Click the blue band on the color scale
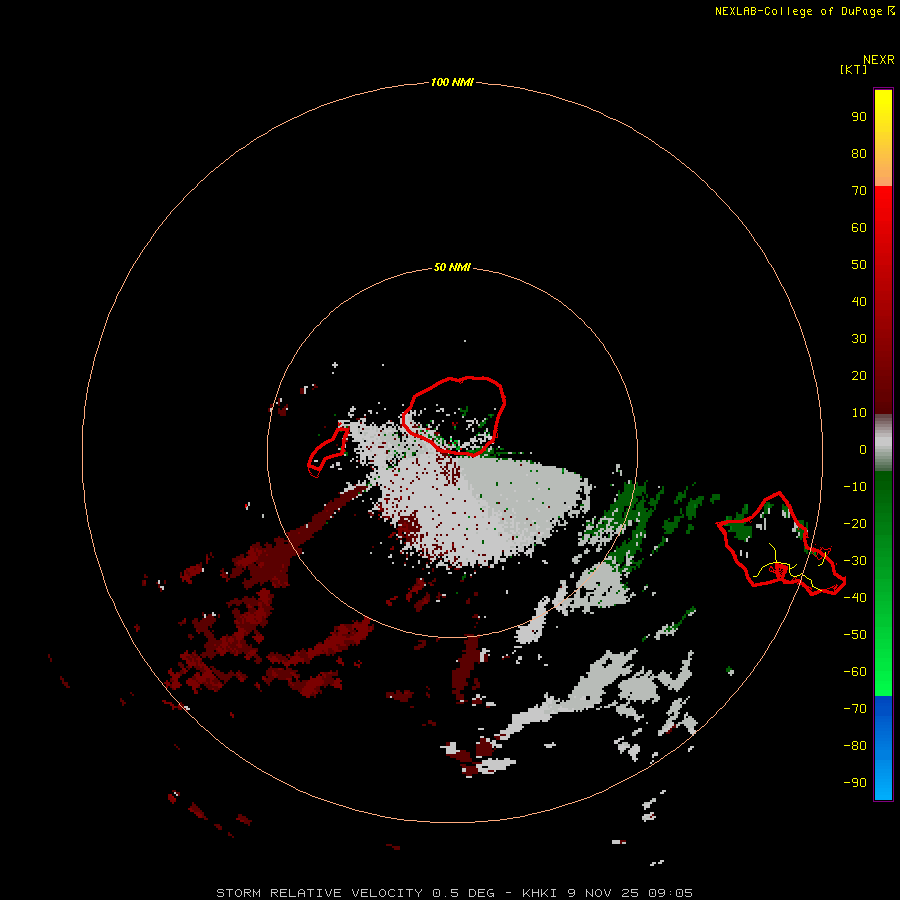900x900 pixels. coord(883,746)
